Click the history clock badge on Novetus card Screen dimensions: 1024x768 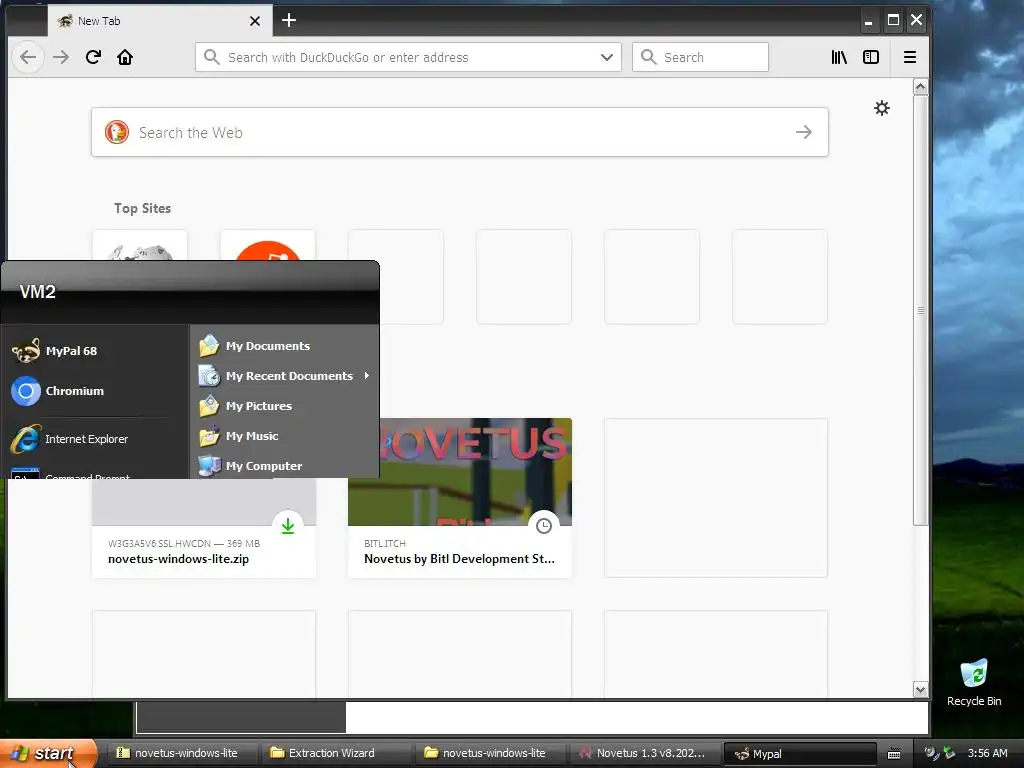pyautogui.click(x=543, y=526)
